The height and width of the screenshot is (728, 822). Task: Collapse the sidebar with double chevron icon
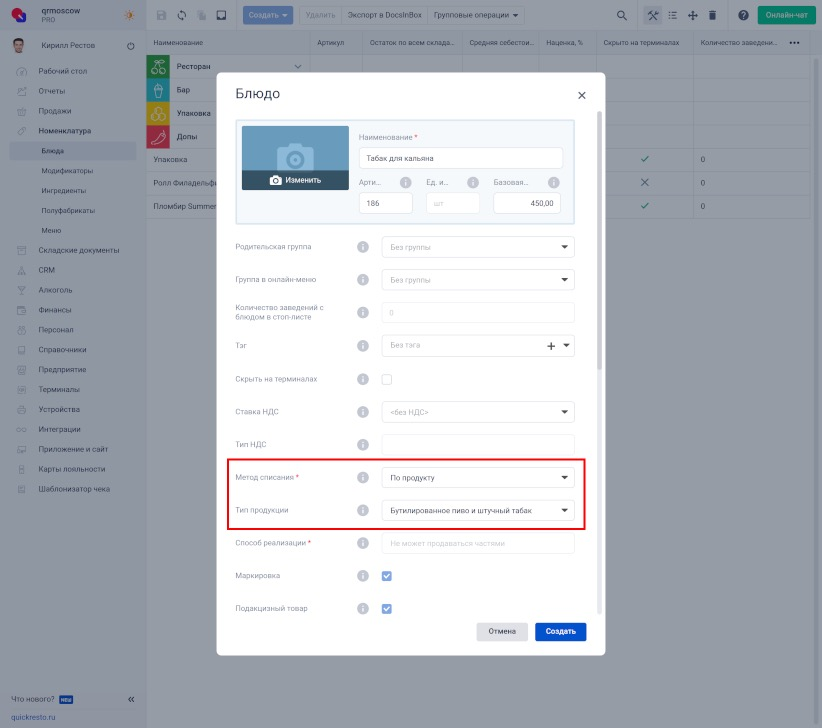131,699
